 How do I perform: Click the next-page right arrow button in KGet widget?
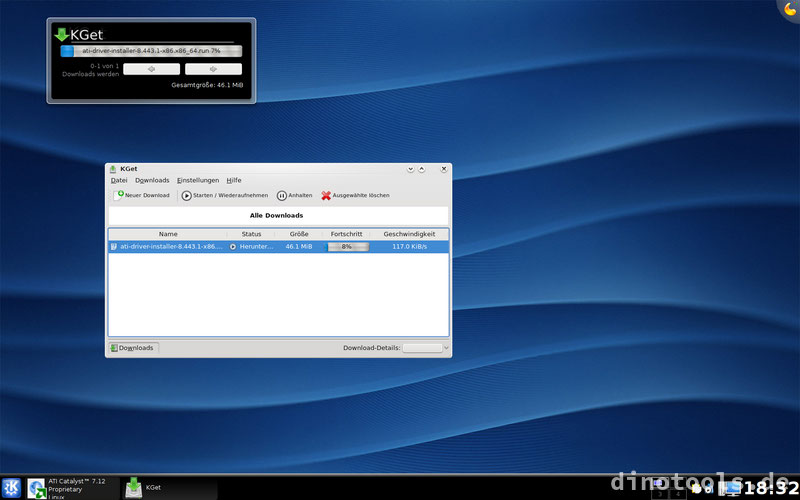[213, 69]
